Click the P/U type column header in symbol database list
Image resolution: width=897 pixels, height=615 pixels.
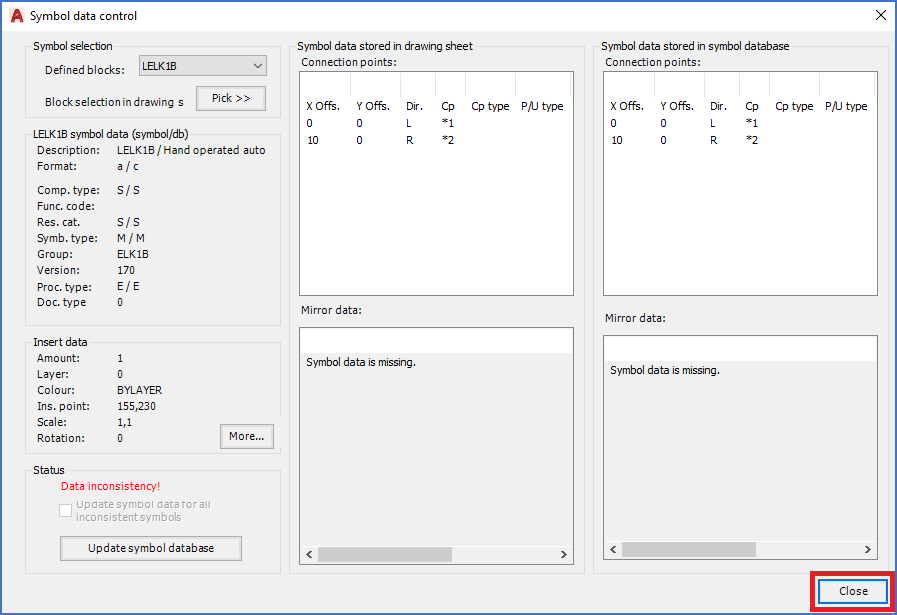pyautogui.click(x=846, y=106)
